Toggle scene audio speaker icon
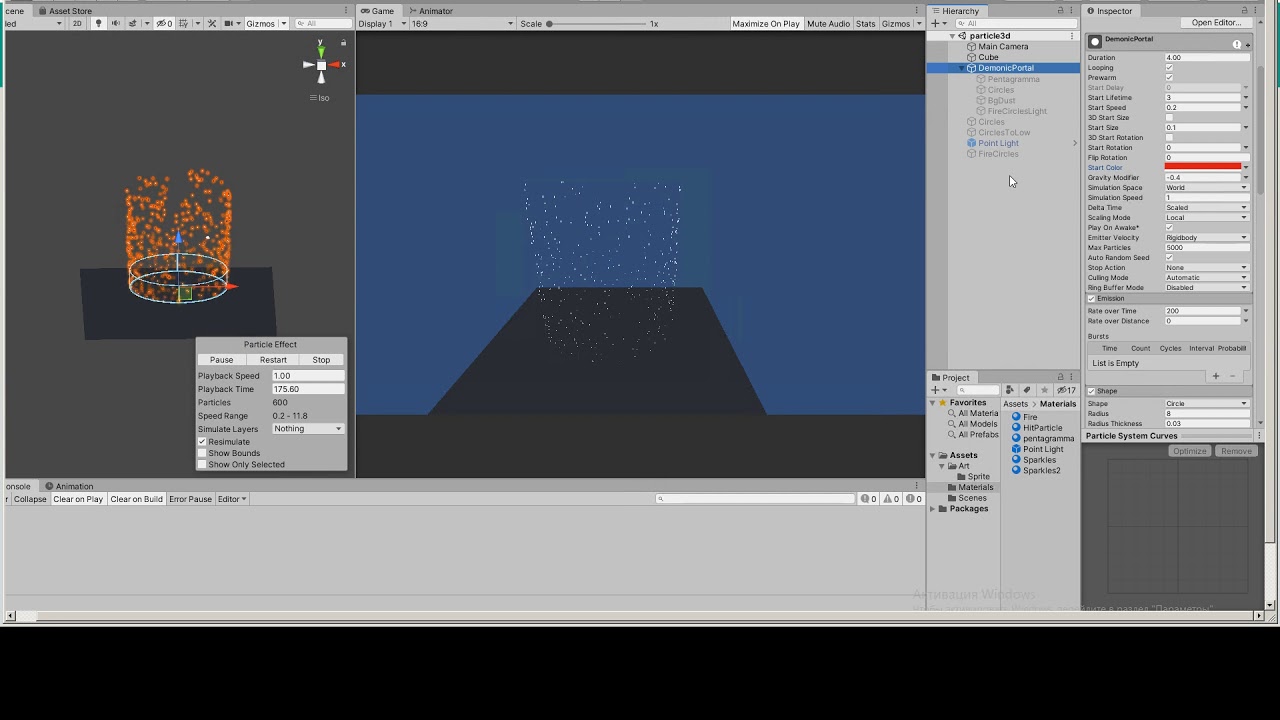 (x=116, y=23)
